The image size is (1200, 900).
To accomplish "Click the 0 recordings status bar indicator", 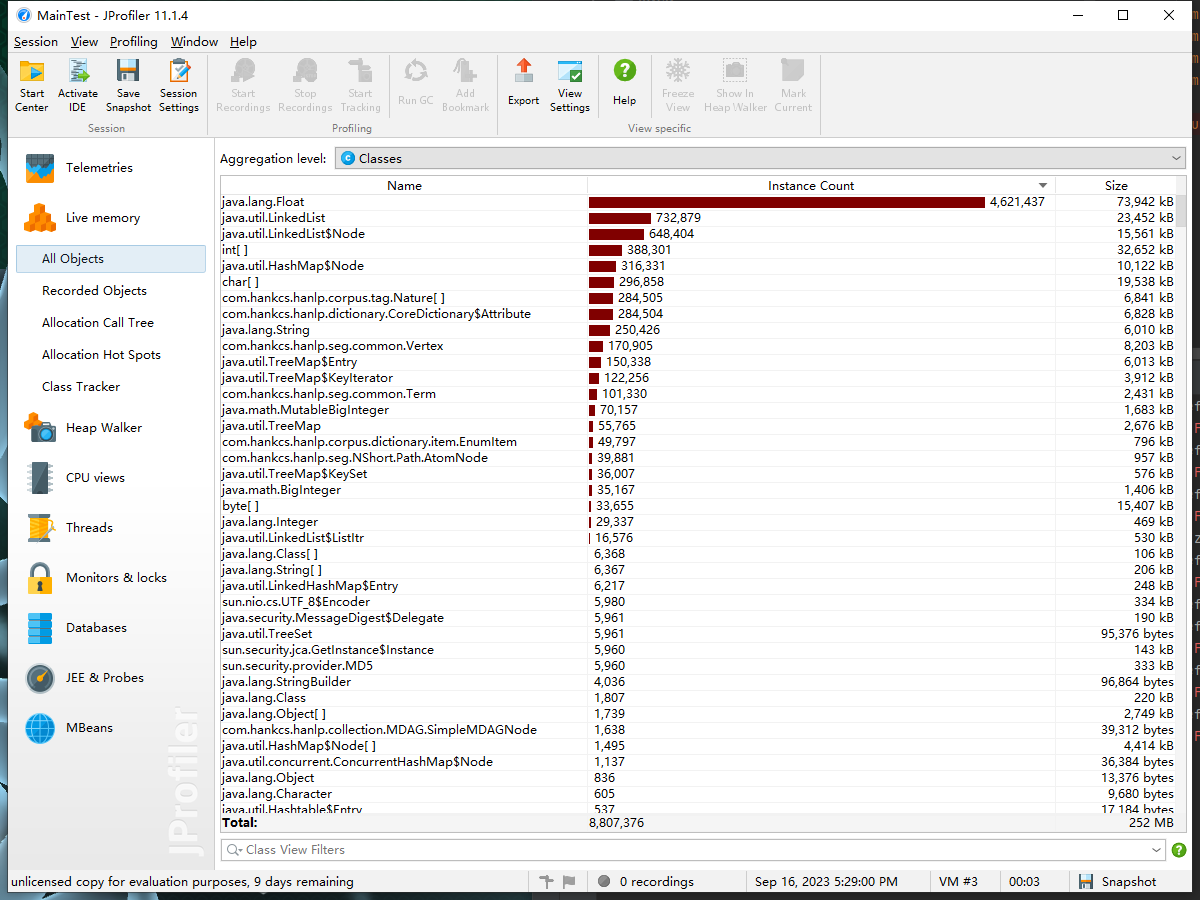I will point(646,882).
